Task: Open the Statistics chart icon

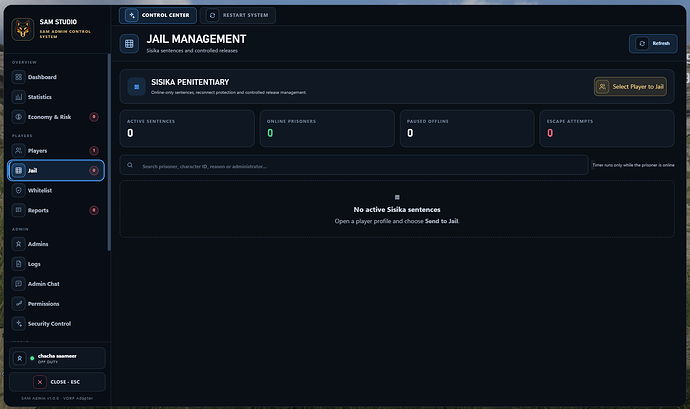Action: pyautogui.click(x=18, y=97)
